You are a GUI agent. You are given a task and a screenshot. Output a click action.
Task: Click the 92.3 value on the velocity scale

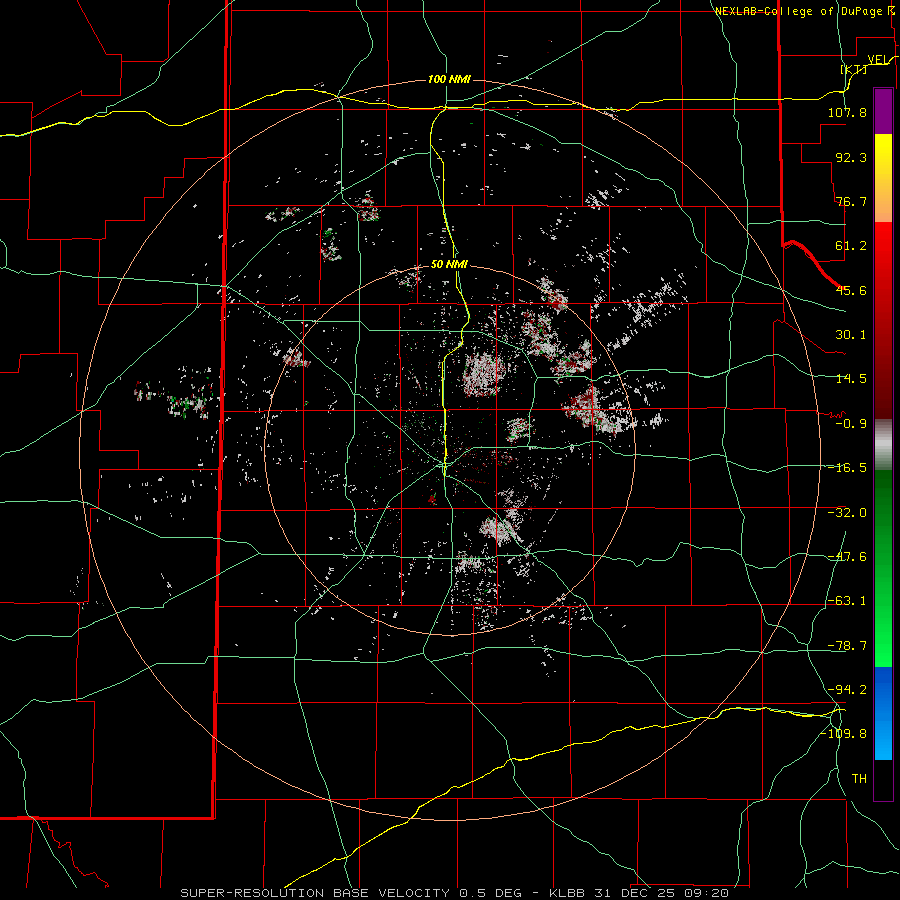coord(851,157)
